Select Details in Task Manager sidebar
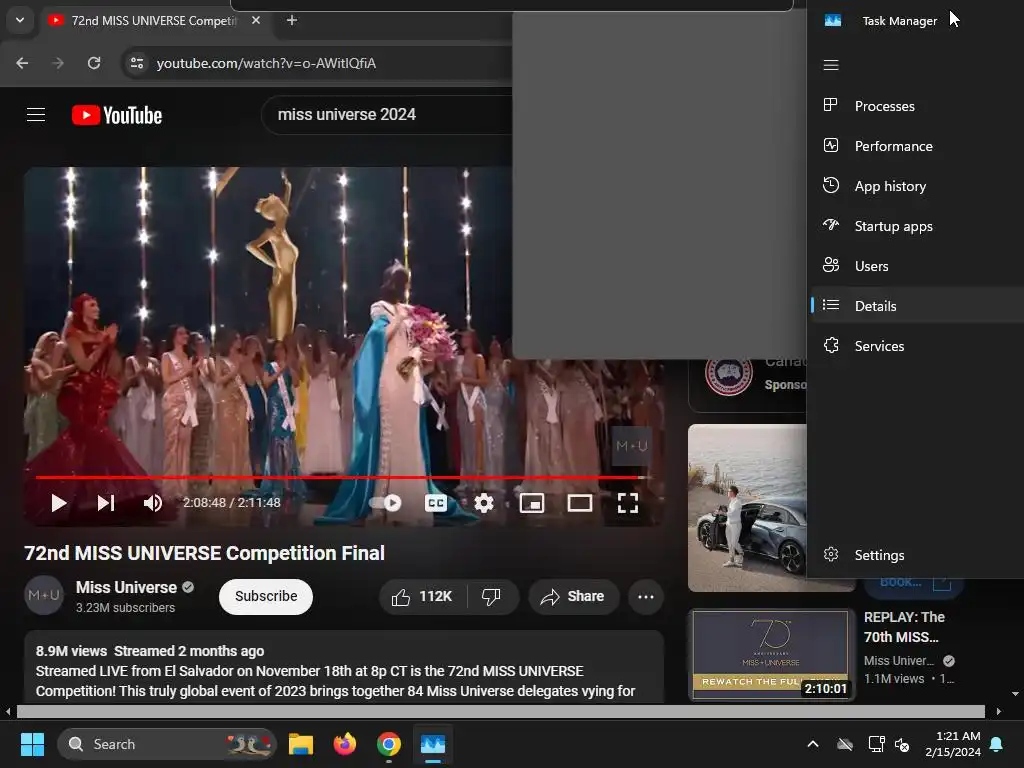 [x=916, y=306]
